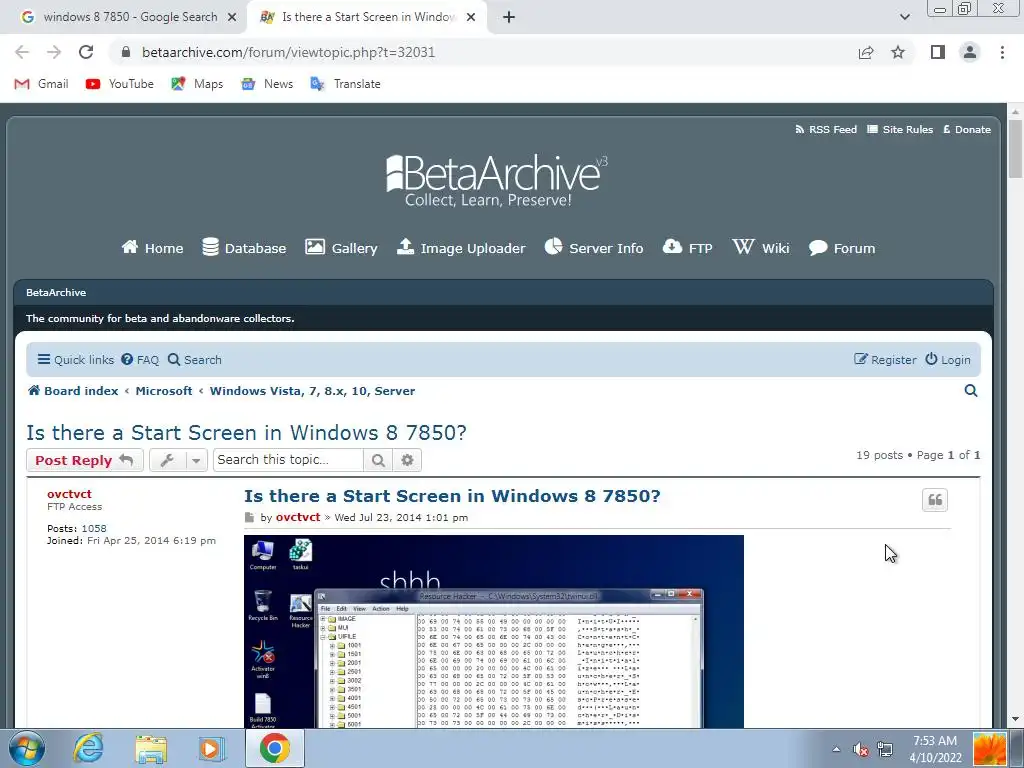Open the FAQ link
The height and width of the screenshot is (768, 1024).
click(140, 359)
